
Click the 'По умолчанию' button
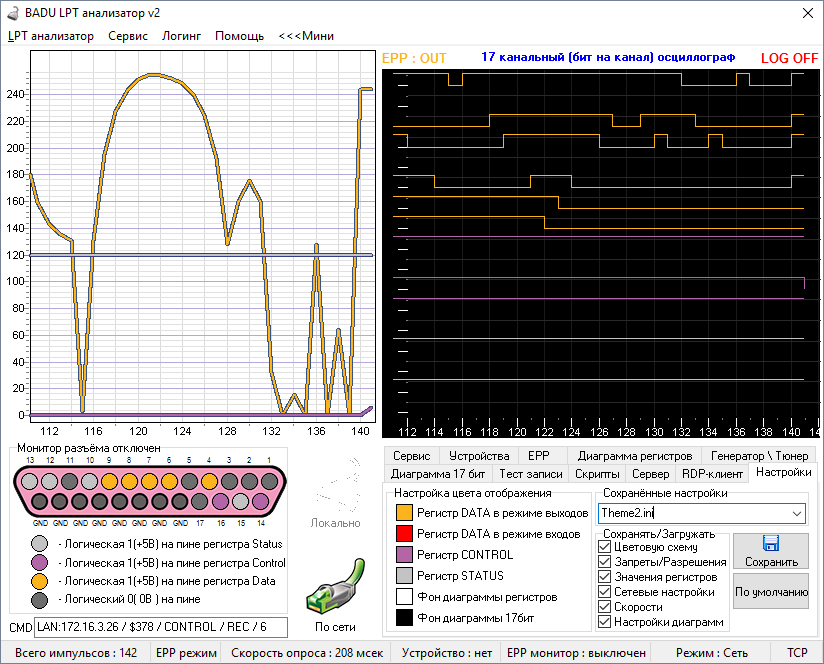point(771,592)
